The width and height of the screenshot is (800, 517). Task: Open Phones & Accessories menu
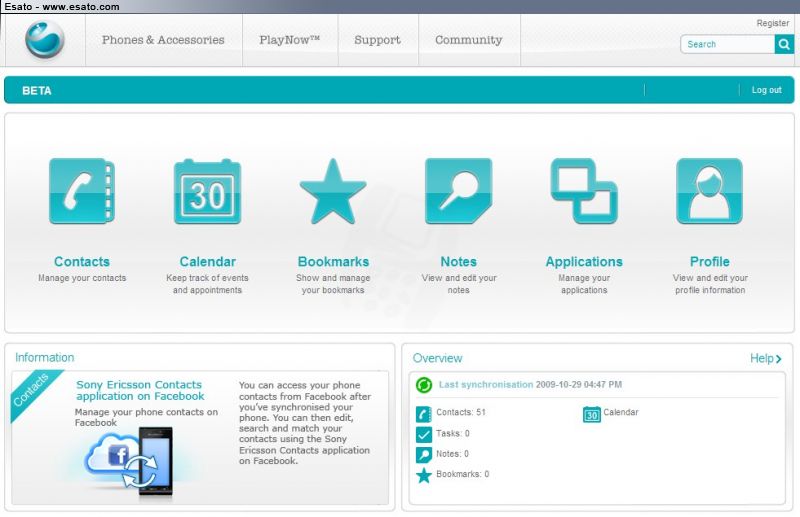[163, 40]
